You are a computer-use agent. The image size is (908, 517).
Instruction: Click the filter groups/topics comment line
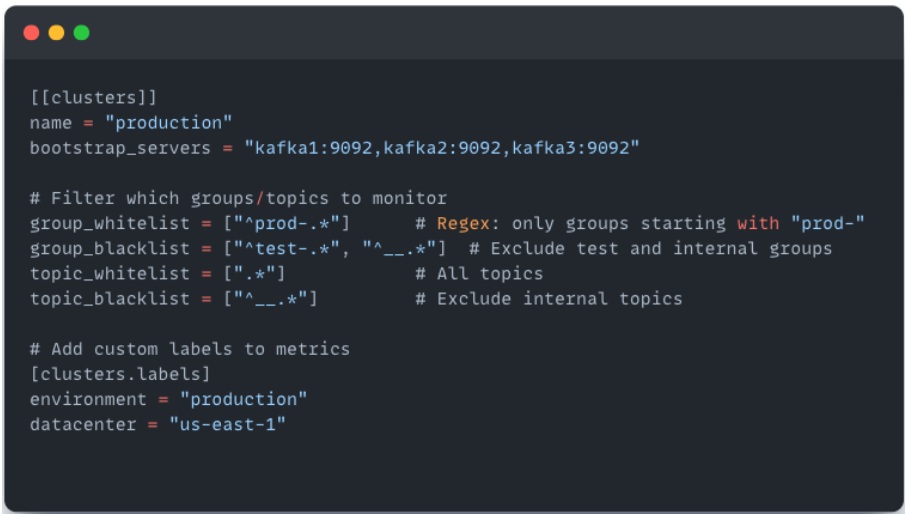coord(238,198)
